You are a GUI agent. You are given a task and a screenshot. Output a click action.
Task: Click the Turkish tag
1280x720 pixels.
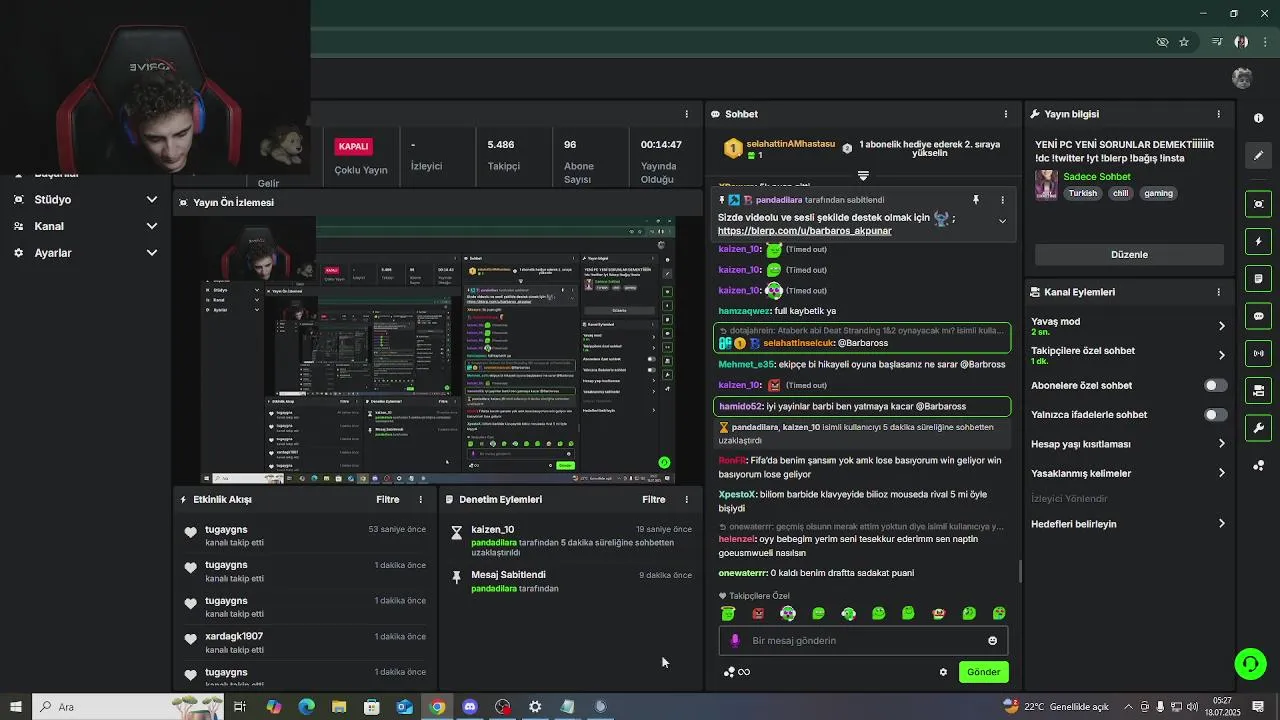(1082, 194)
